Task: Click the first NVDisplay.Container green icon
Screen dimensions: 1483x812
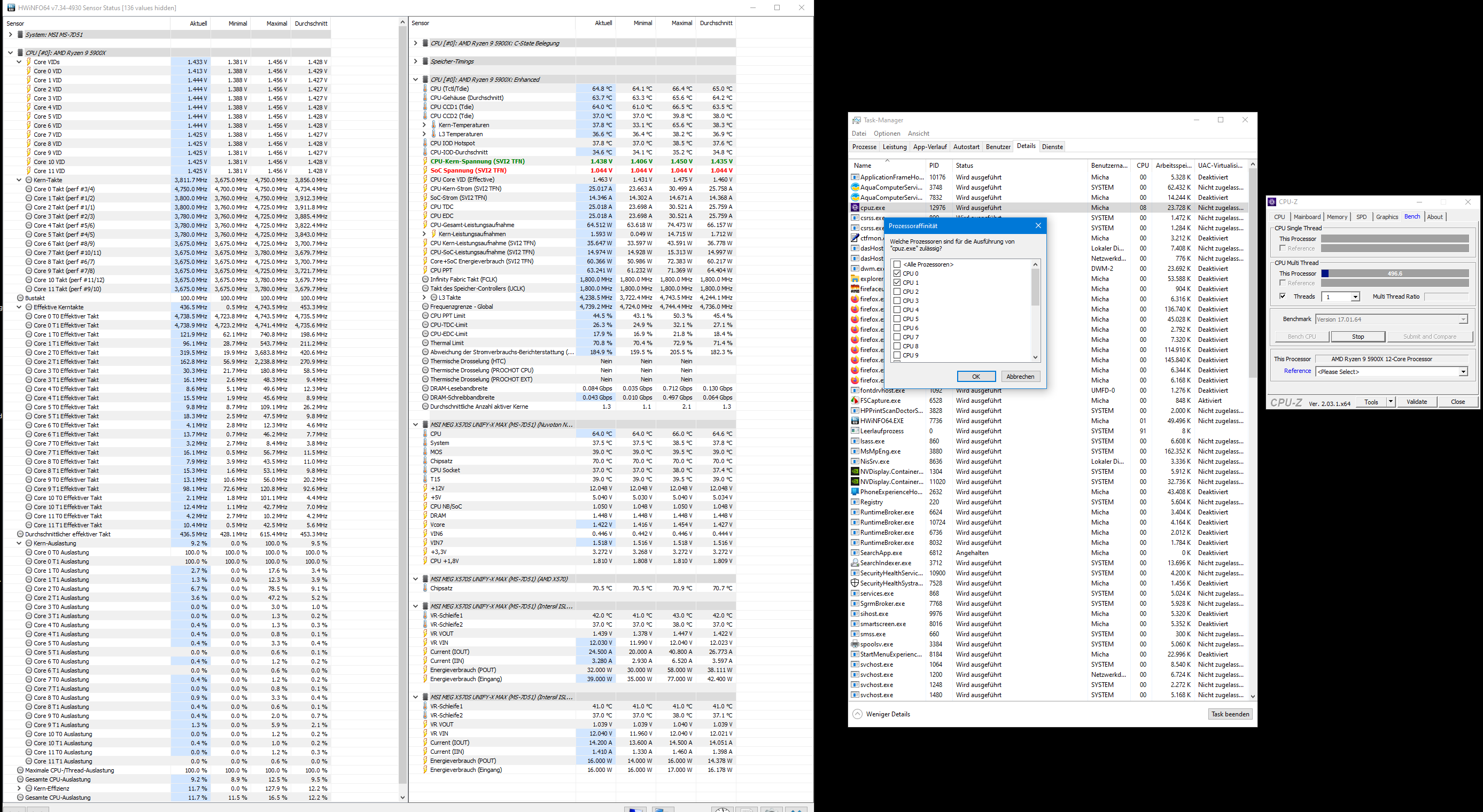Action: point(855,471)
